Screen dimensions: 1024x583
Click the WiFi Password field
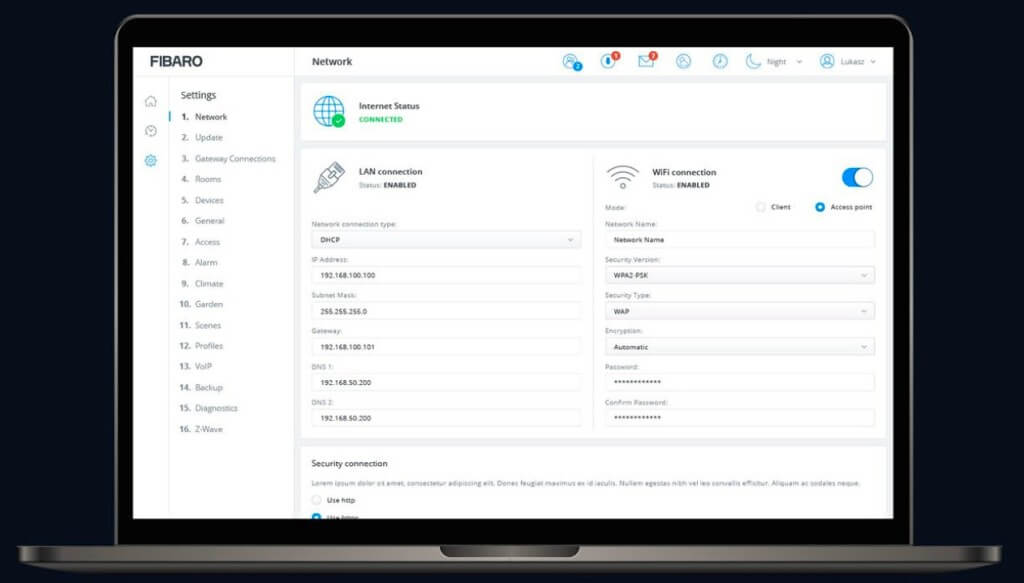pyautogui.click(x=740, y=382)
